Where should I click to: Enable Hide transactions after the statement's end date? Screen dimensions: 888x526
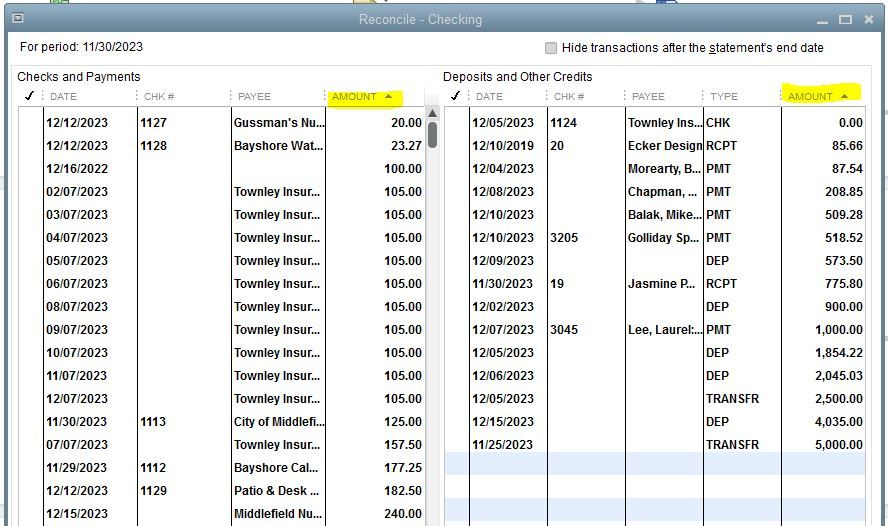pos(550,48)
